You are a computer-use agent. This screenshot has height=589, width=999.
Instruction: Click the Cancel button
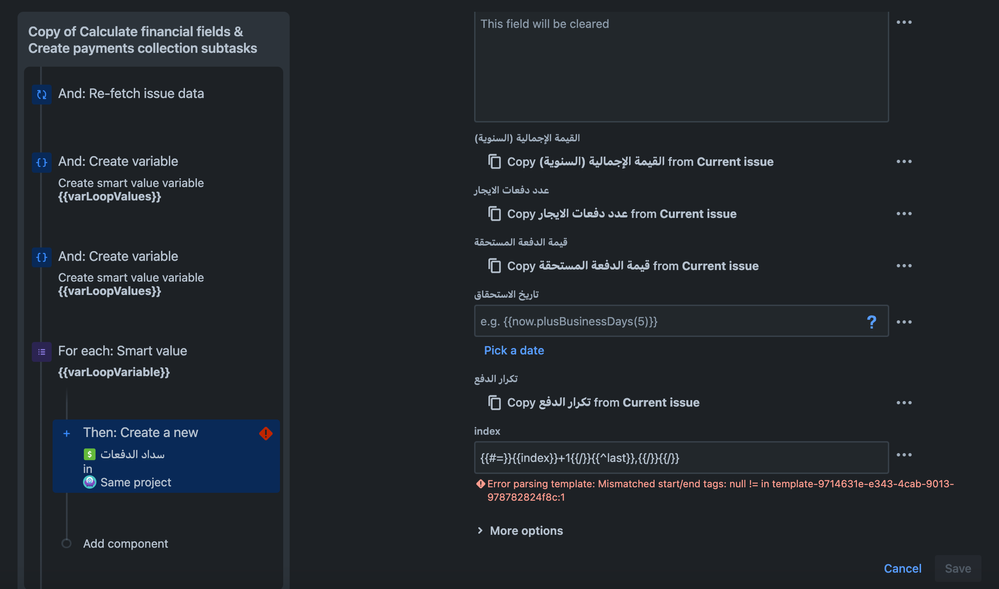pyautogui.click(x=901, y=568)
